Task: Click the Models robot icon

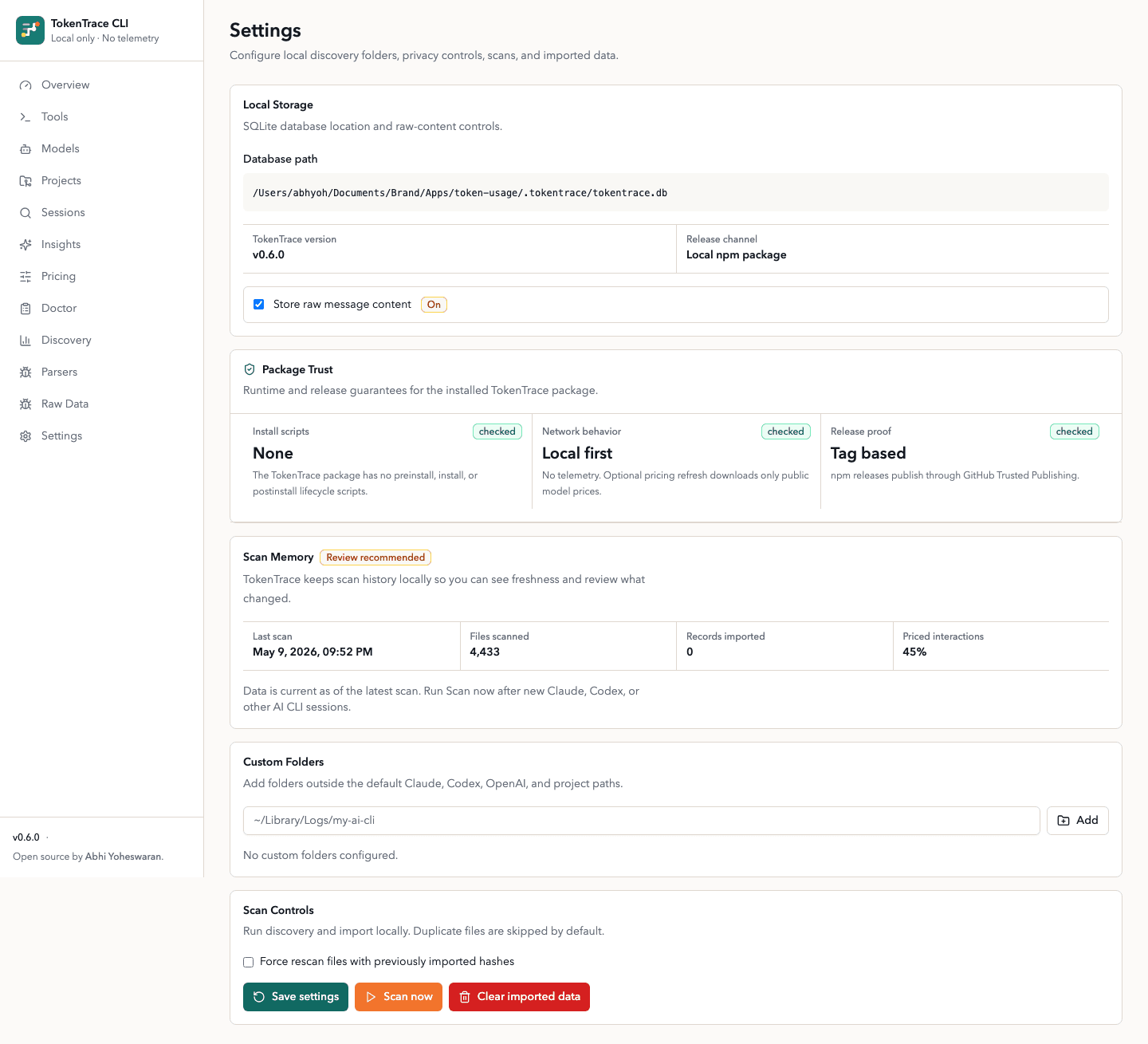Action: coord(26,149)
